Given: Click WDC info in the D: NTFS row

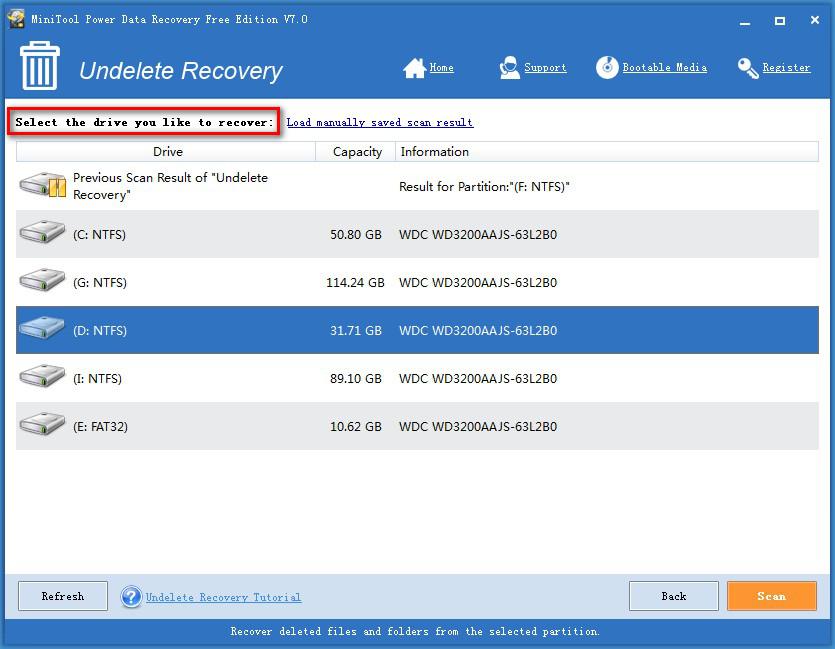Looking at the screenshot, I should pos(478,331).
